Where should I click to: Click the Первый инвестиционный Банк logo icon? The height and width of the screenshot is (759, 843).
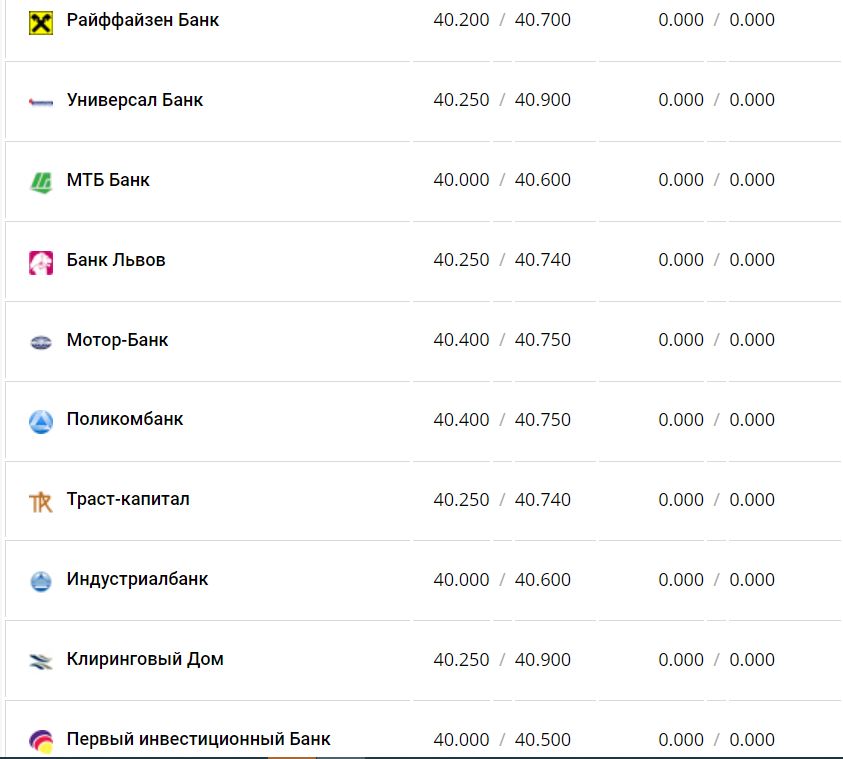coord(40,742)
